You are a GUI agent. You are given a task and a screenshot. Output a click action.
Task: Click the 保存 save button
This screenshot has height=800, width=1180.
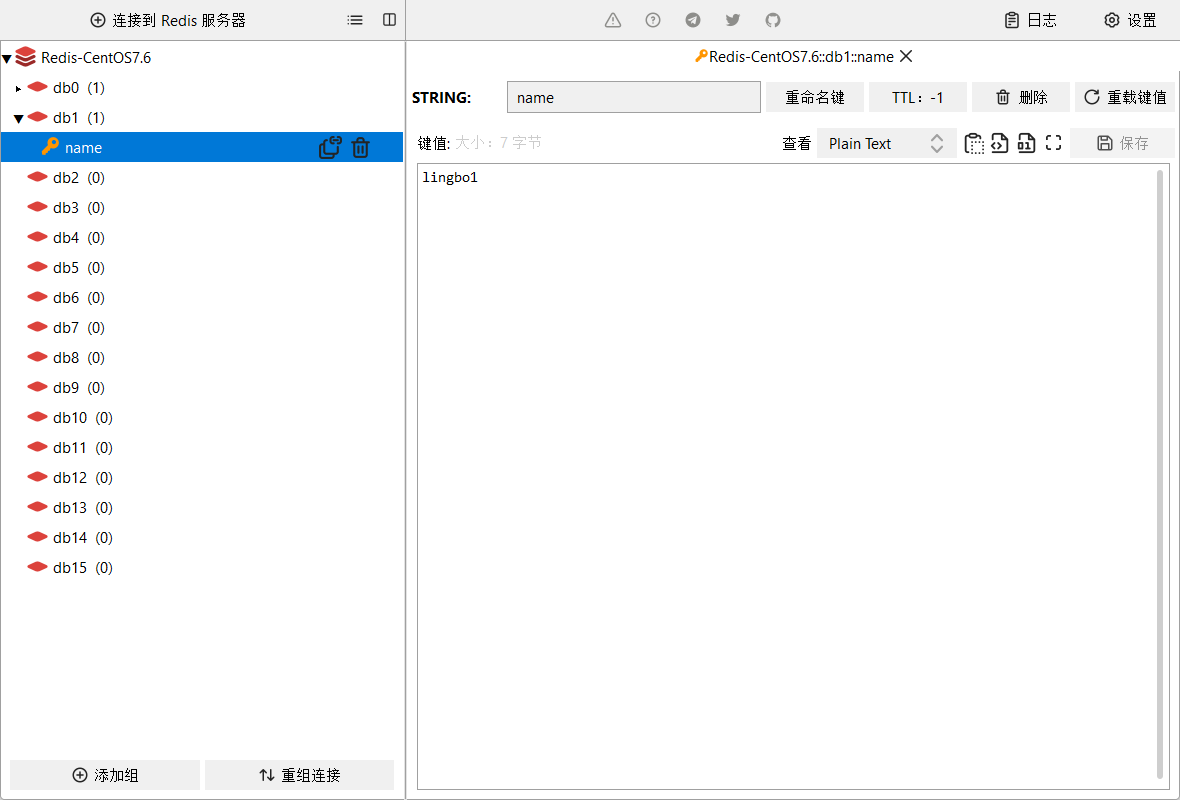(1122, 143)
